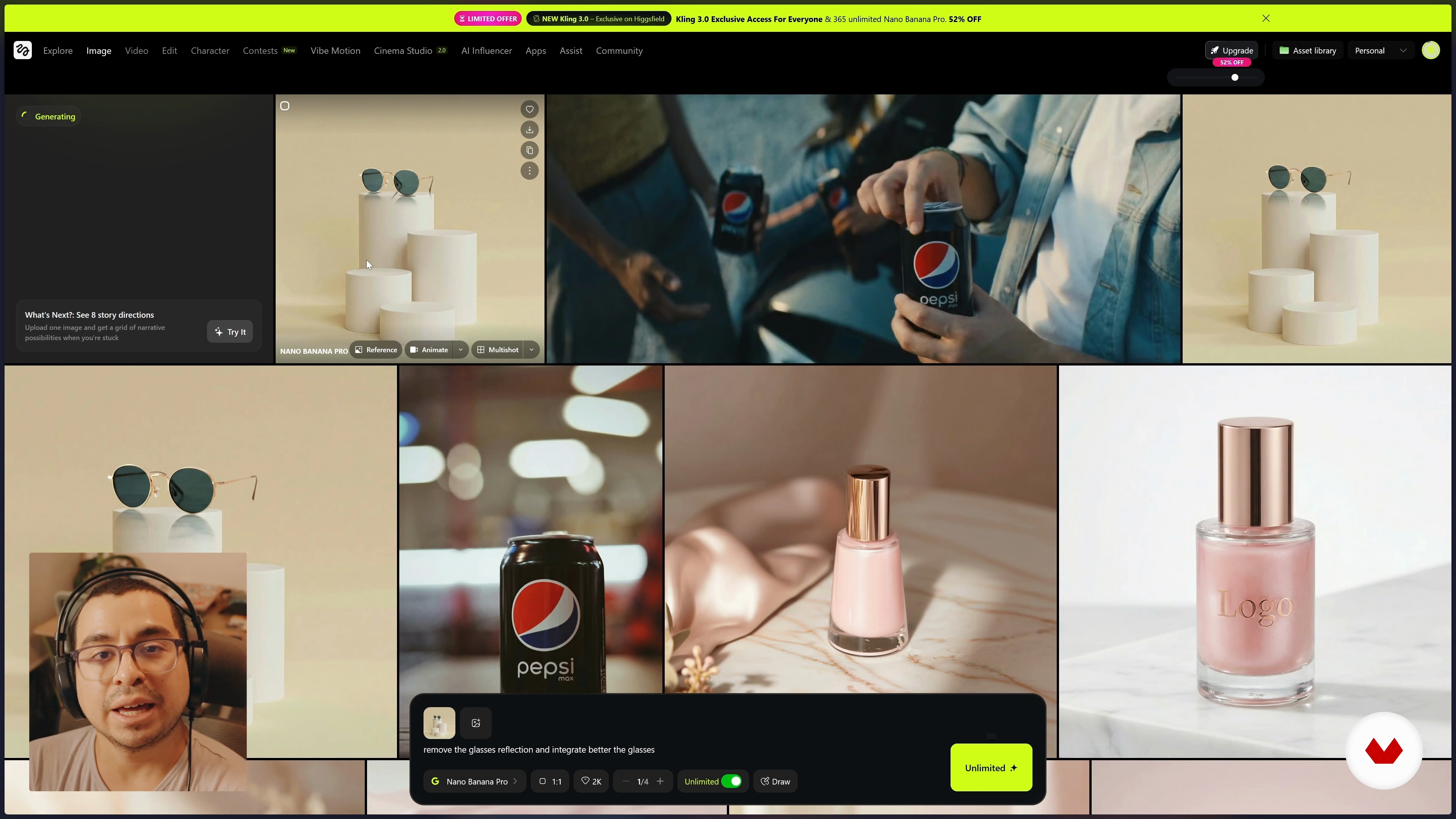Close the limited offer banner
This screenshot has width=1456, height=819.
[x=1266, y=19]
